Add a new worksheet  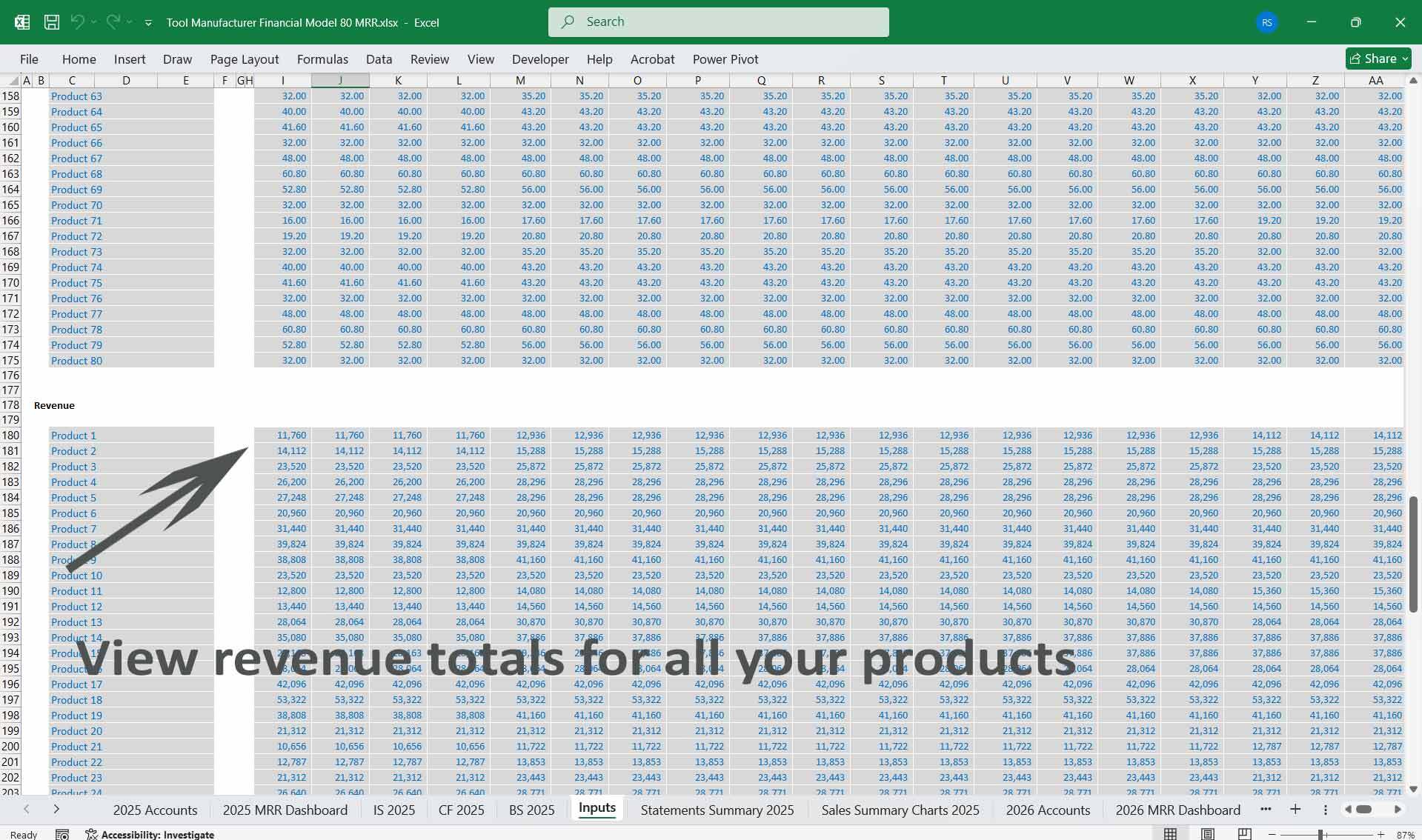pos(1296,810)
